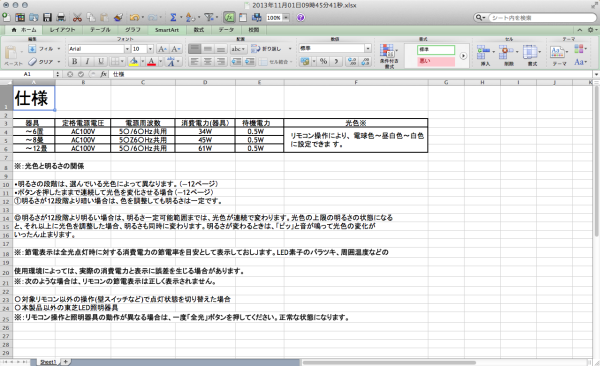
Task: Toggle Bold formatting button
Action: (75, 61)
